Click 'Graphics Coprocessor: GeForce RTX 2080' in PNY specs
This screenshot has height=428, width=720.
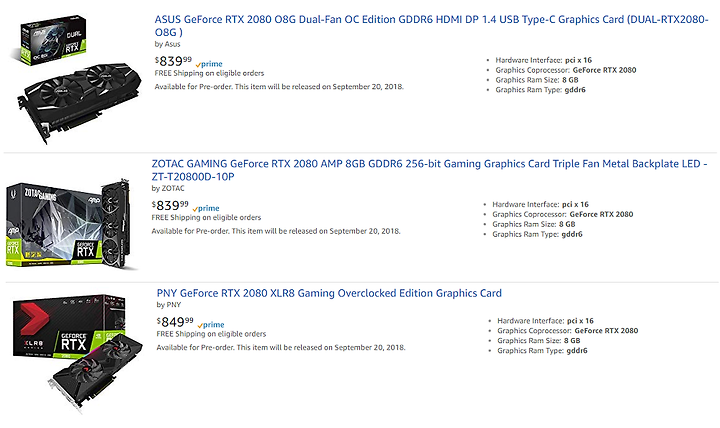[x=567, y=331]
